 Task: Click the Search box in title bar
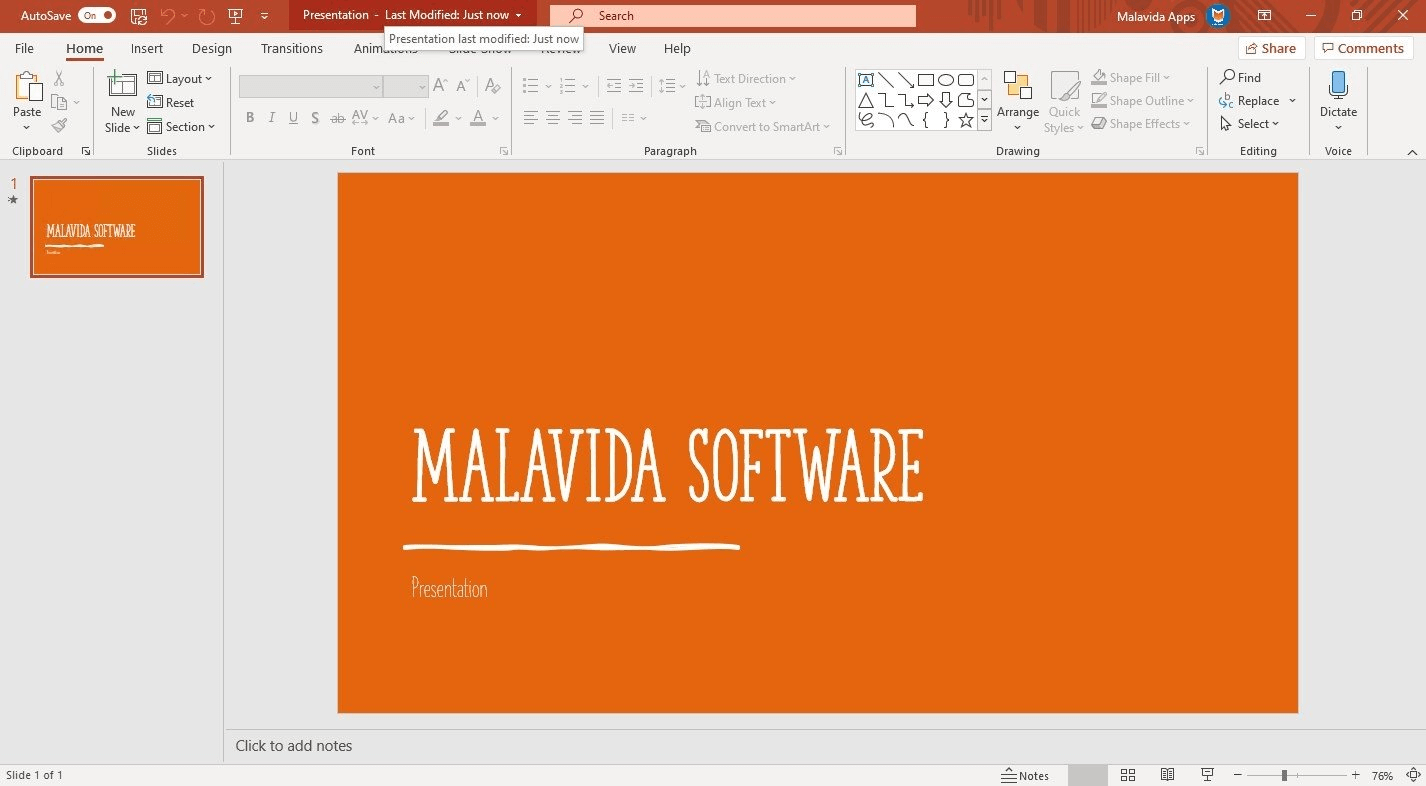click(x=732, y=15)
